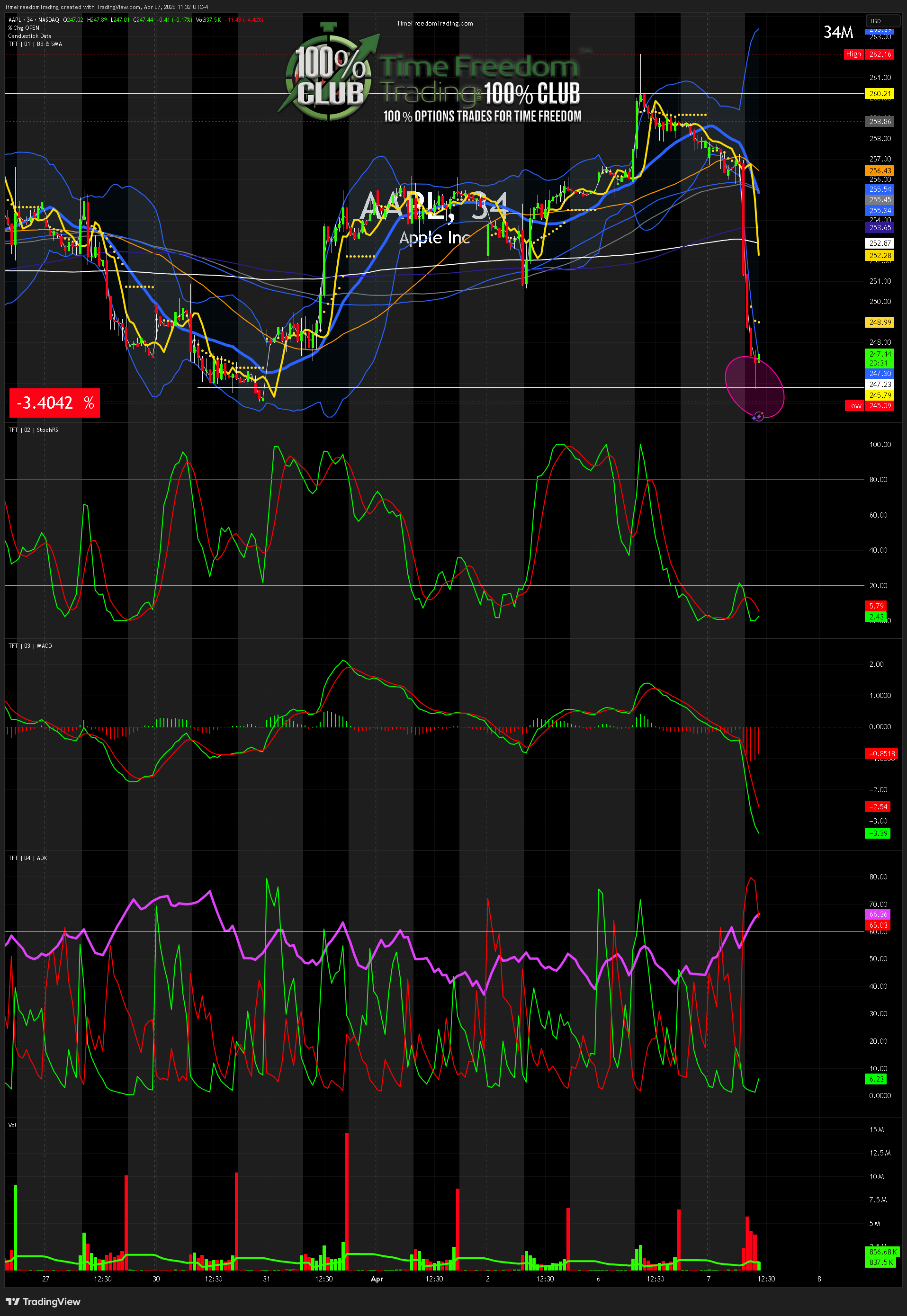Click the red Low price tag
907x1316 pixels.
[853, 406]
